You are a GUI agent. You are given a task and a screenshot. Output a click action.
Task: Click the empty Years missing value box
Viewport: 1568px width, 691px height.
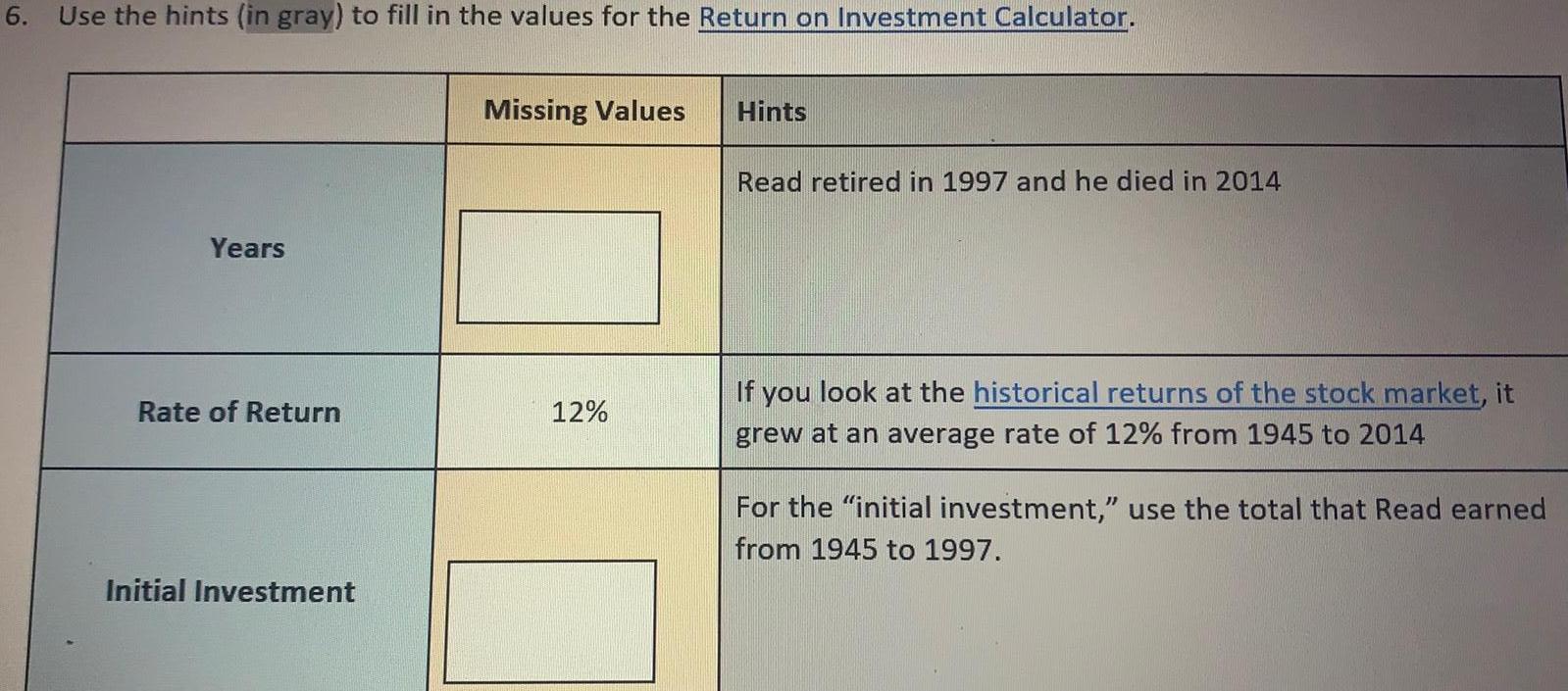coord(558,267)
